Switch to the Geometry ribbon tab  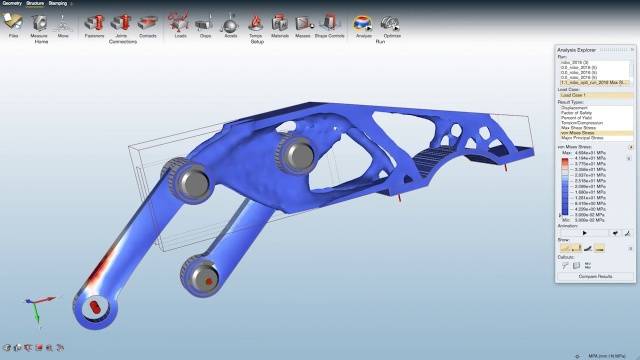12,3
